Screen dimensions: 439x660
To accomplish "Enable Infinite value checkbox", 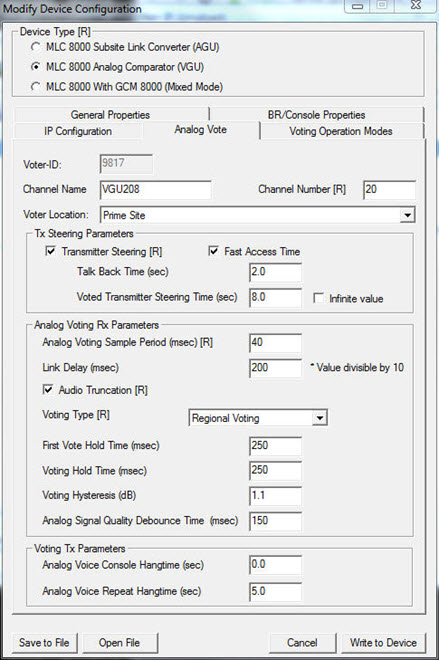I will coord(319,298).
